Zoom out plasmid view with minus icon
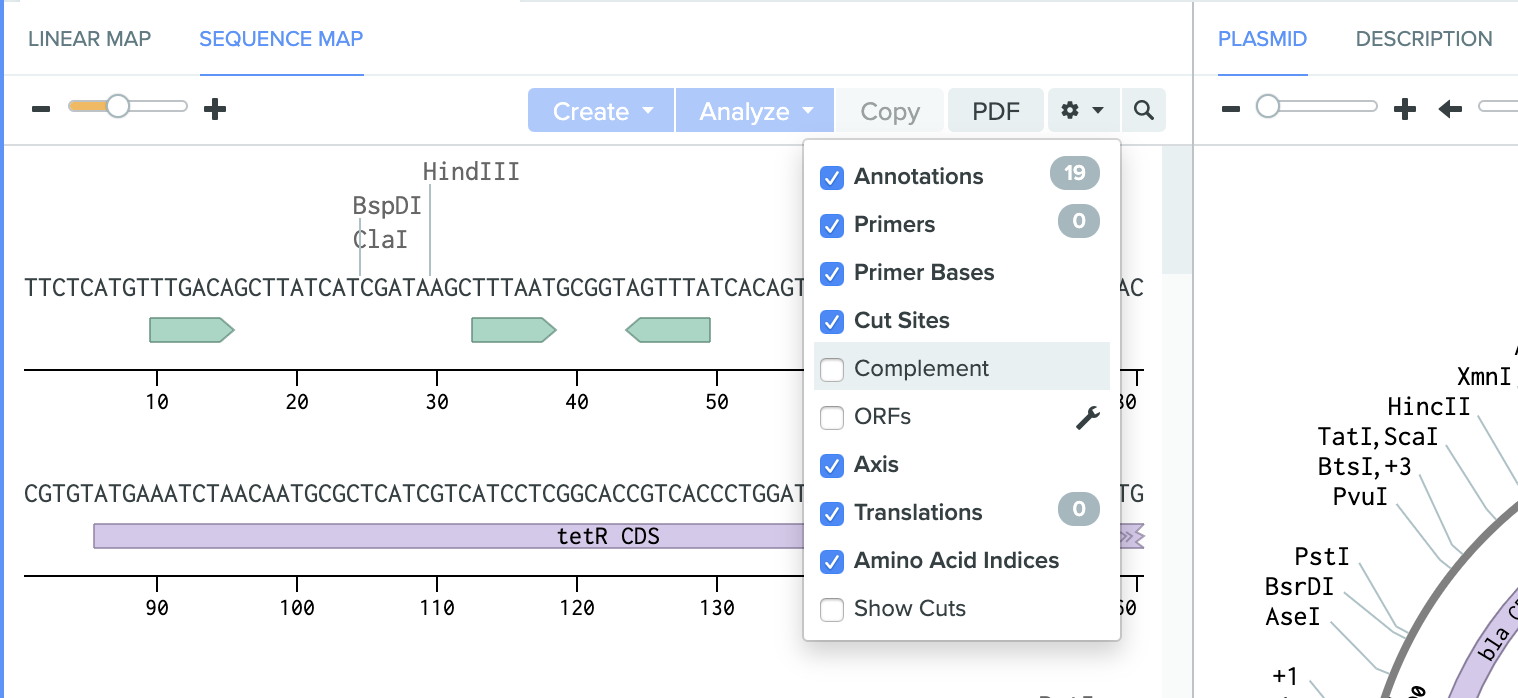The image size is (1518, 698). coord(1231,109)
